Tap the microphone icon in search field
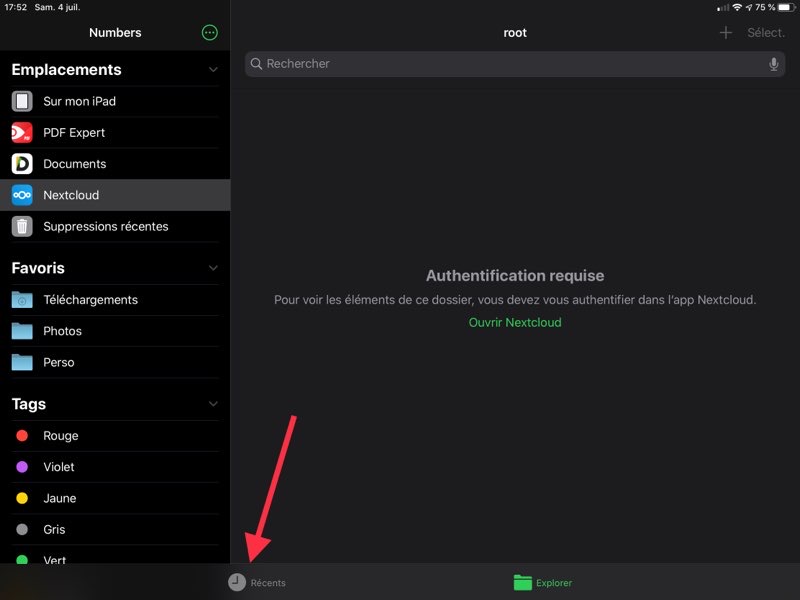 coord(773,64)
